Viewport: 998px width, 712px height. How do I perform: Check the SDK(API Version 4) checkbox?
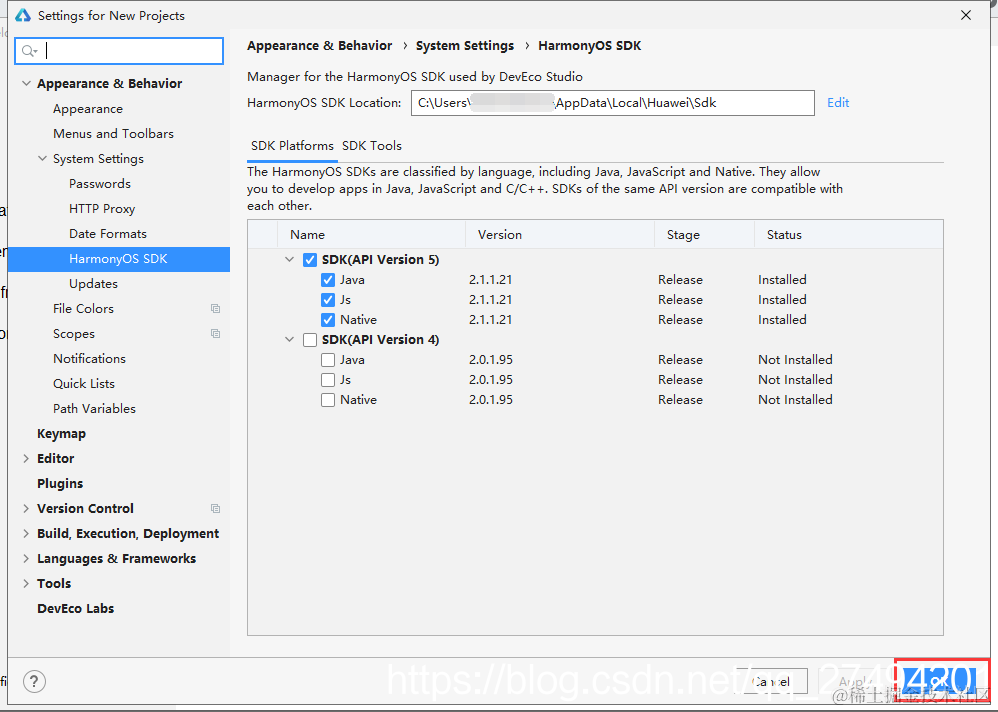click(310, 340)
